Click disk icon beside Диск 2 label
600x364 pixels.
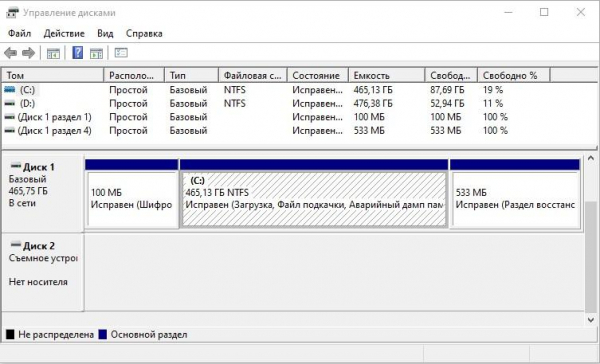coord(16,245)
